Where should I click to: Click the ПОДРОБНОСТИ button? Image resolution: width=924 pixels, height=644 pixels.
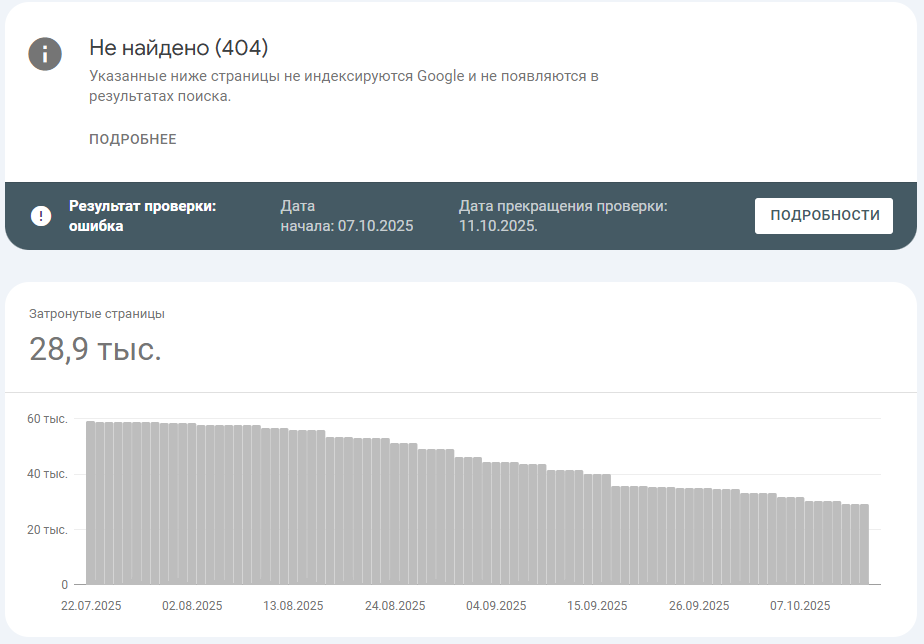point(824,216)
